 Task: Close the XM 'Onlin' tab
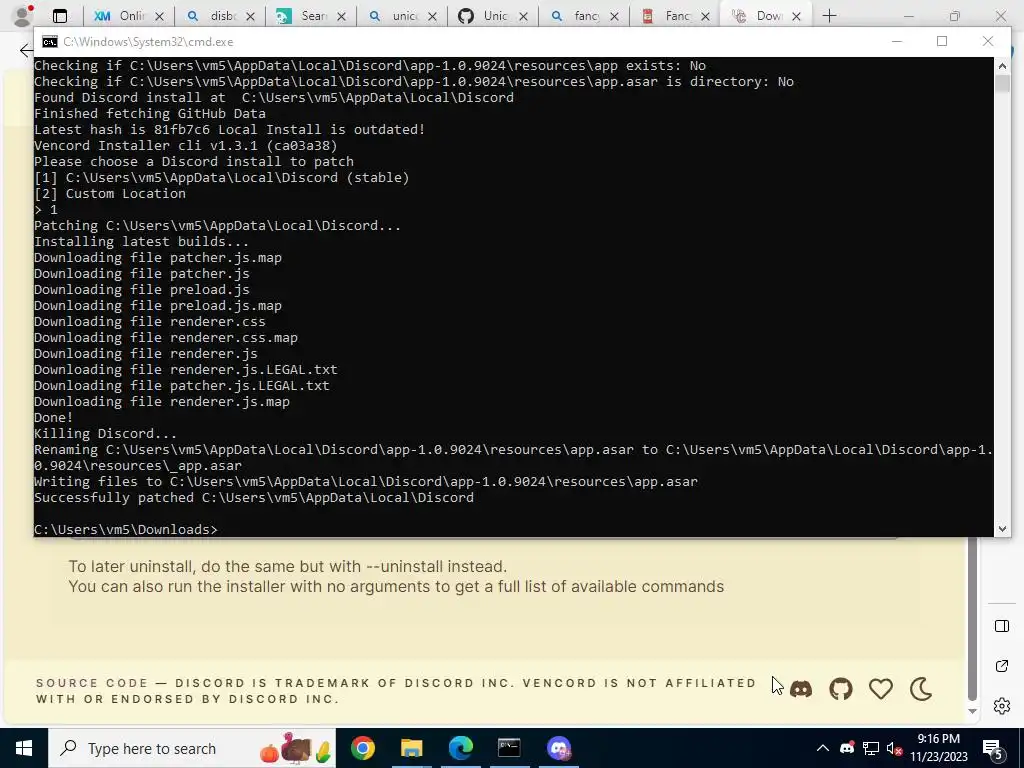click(159, 16)
